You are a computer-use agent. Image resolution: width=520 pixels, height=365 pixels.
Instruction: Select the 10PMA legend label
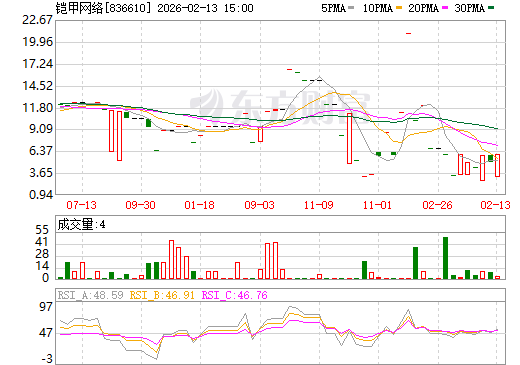pyautogui.click(x=378, y=8)
